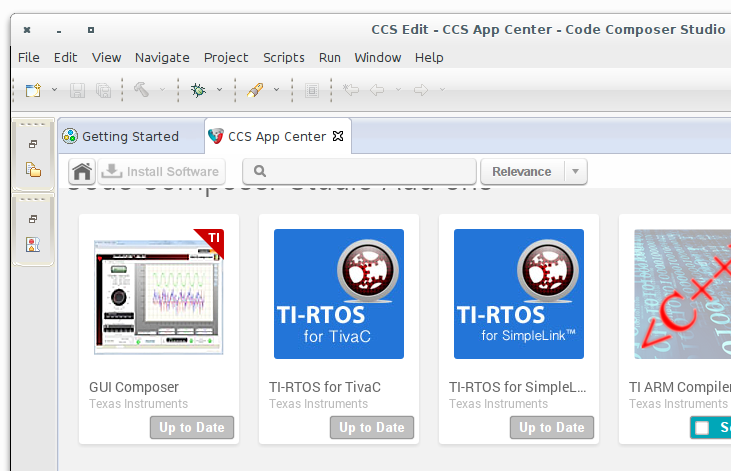
Task: Click the GUI Composer title link
Action: point(134,387)
